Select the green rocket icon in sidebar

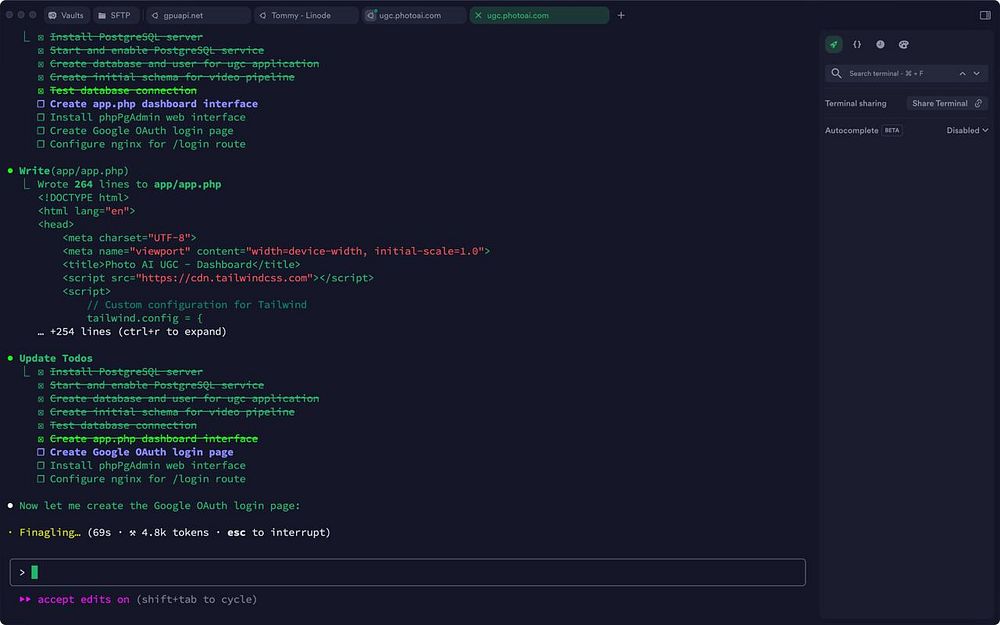pyautogui.click(x=834, y=45)
